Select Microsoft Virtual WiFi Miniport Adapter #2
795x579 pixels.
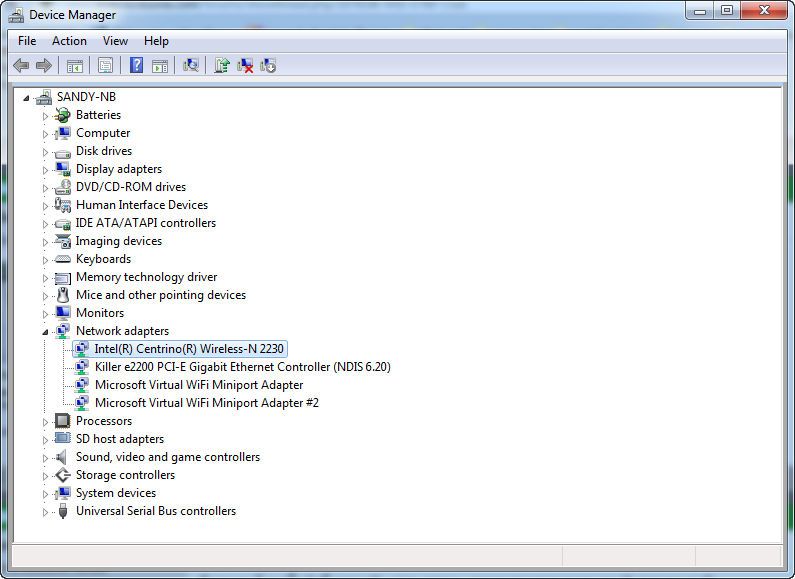[x=206, y=403]
